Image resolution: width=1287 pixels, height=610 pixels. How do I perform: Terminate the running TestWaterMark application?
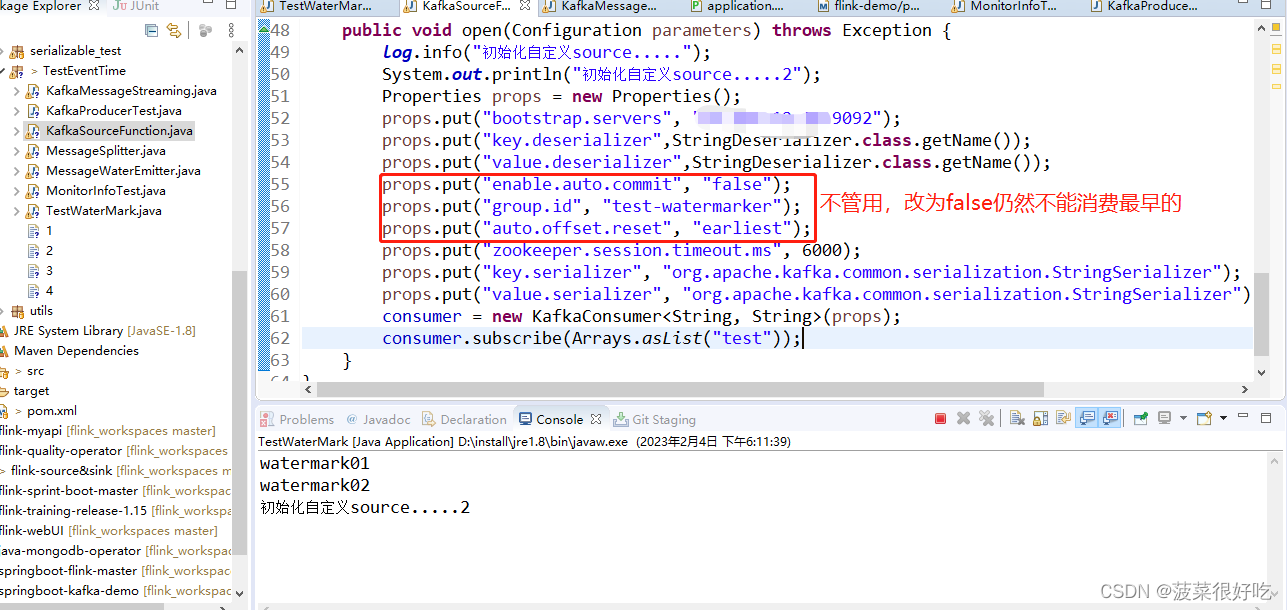941,418
